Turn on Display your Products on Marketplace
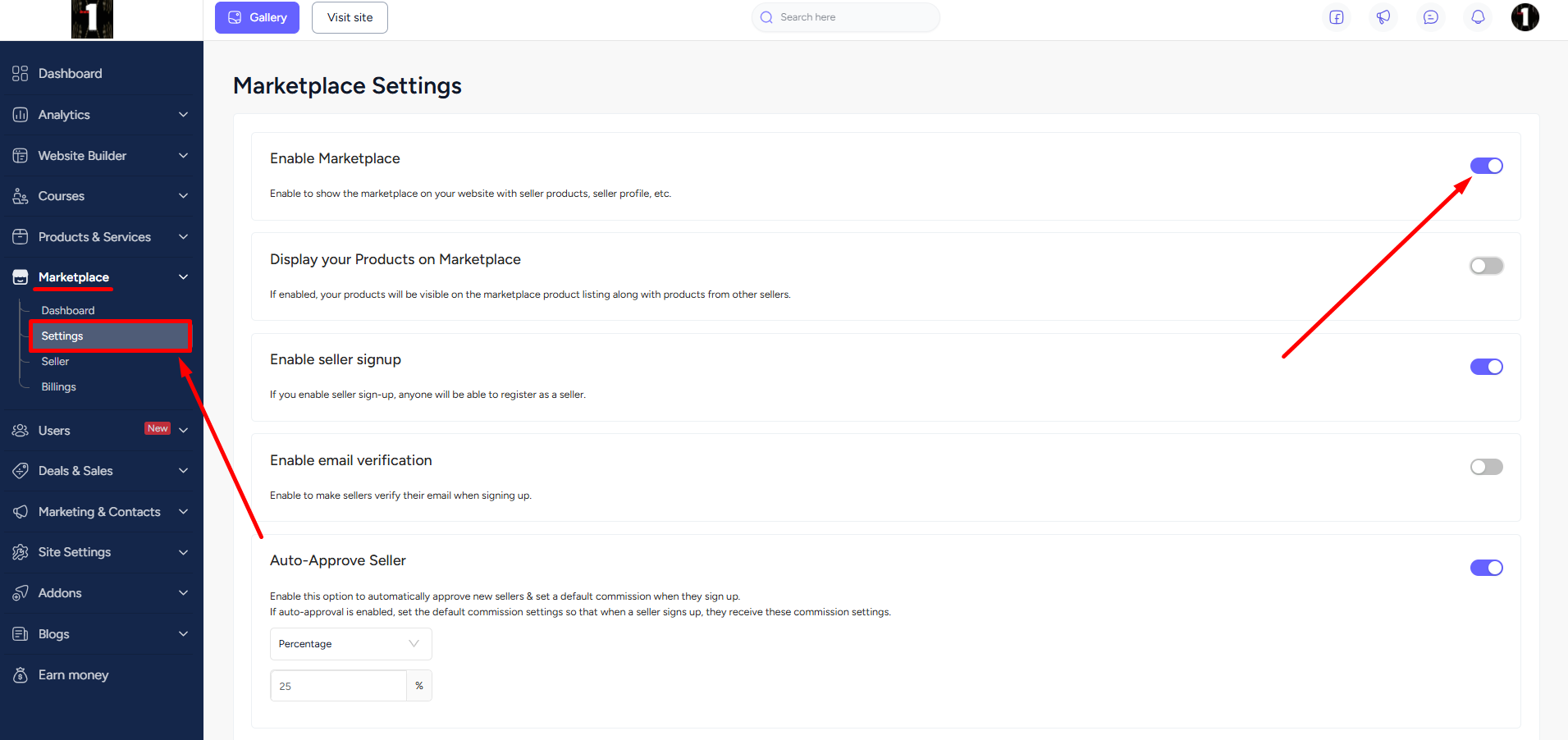Viewport: 1568px width, 740px height. coord(1487,266)
